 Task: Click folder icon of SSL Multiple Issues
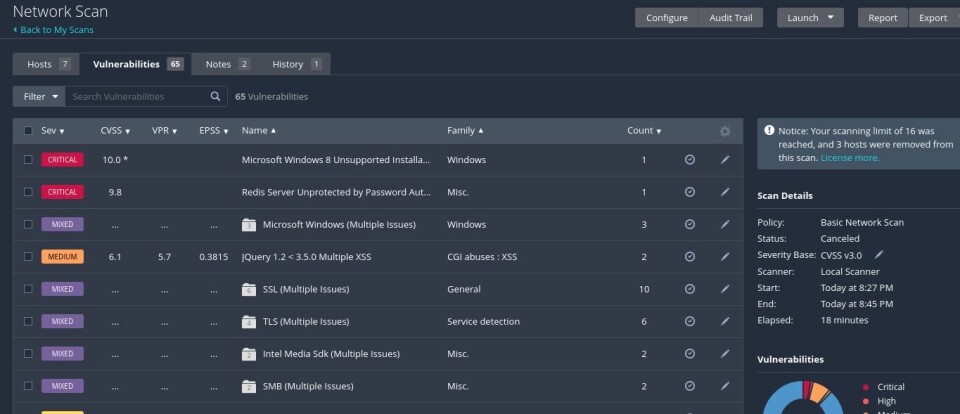(x=249, y=289)
